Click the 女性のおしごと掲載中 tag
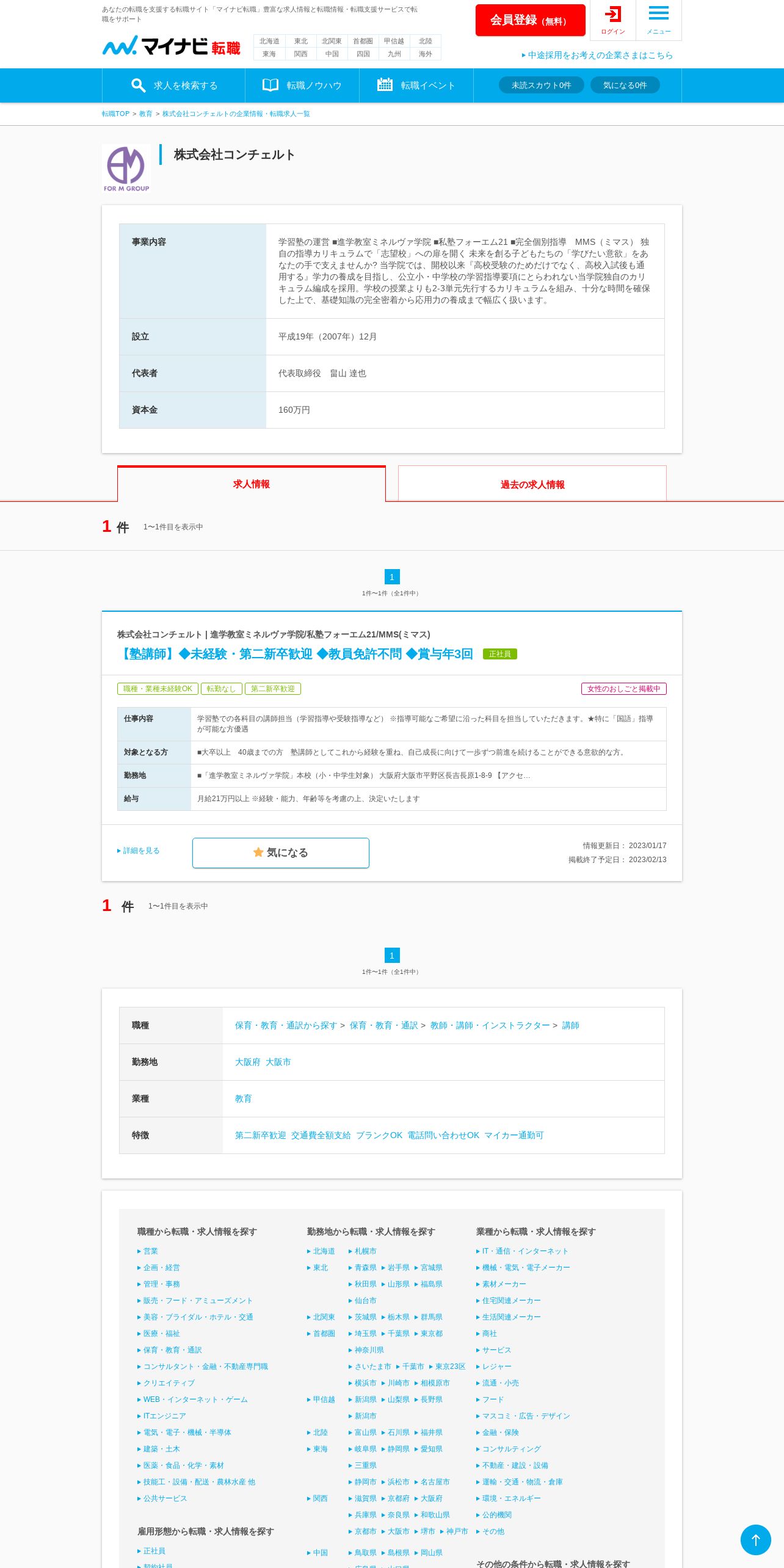784x1568 pixels. (623, 689)
